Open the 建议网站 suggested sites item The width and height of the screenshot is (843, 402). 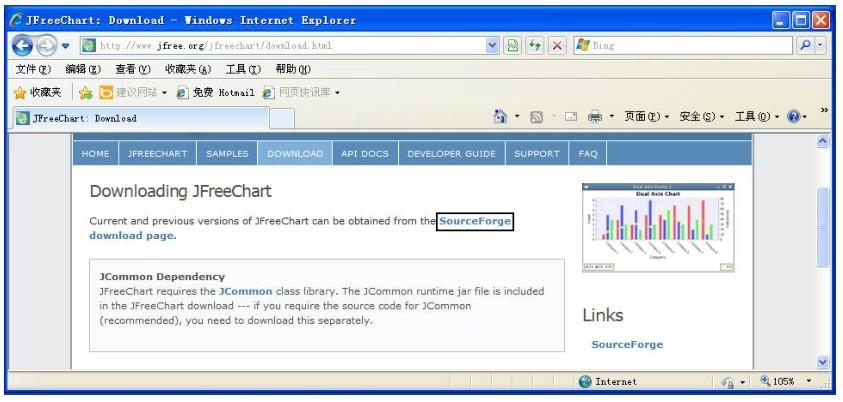click(x=133, y=93)
